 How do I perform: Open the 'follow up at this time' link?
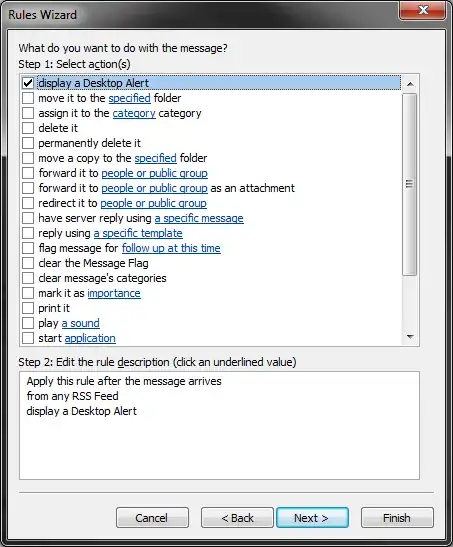point(171,248)
